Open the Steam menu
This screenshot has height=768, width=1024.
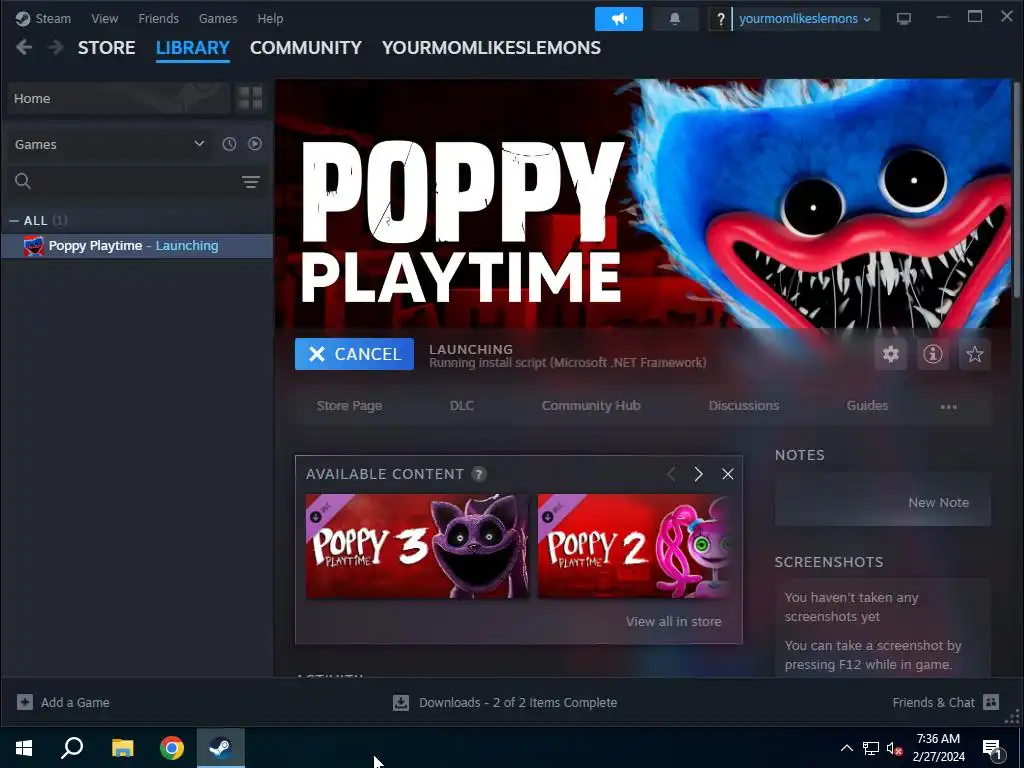click(53, 18)
